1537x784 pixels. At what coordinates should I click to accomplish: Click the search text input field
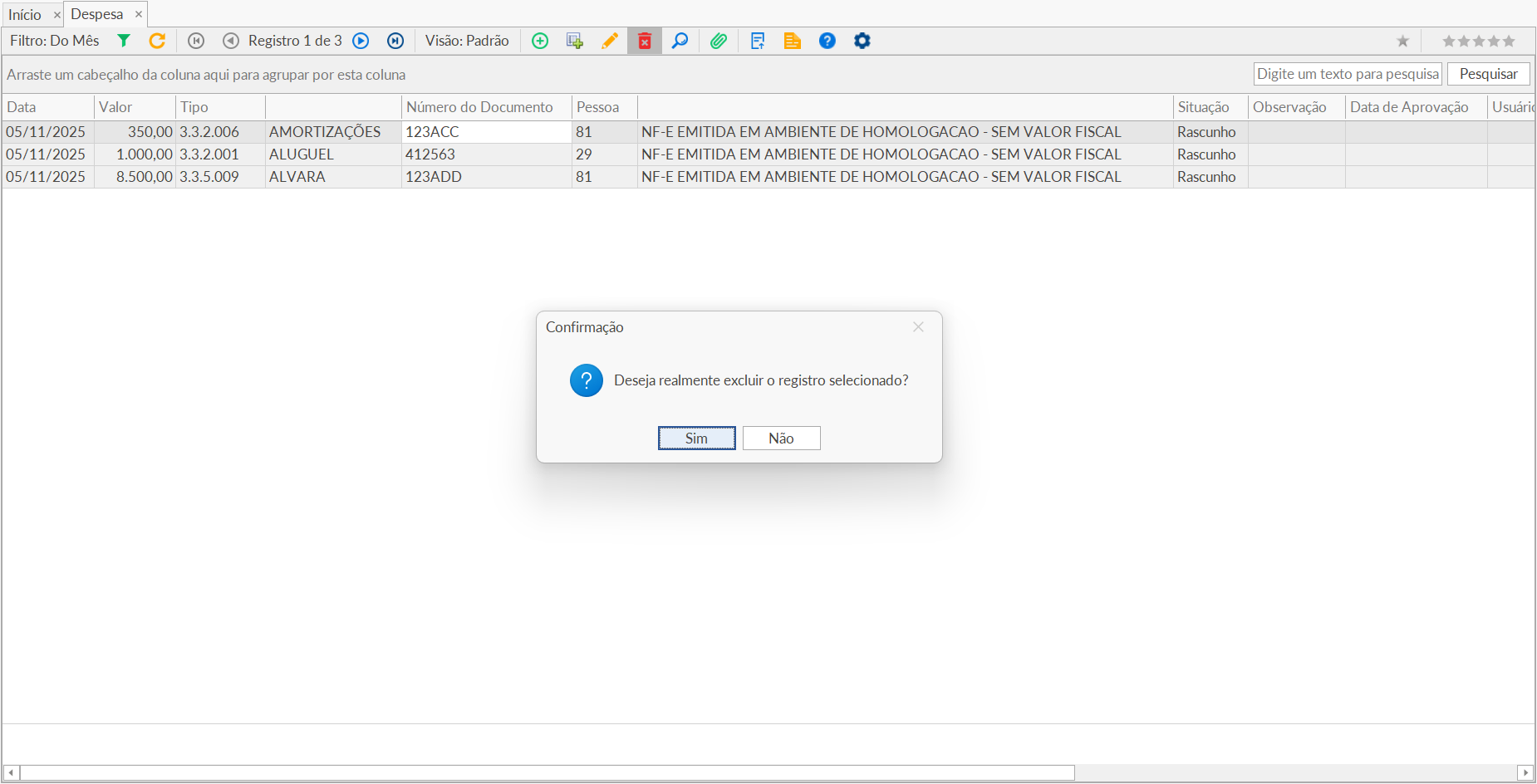point(1347,74)
